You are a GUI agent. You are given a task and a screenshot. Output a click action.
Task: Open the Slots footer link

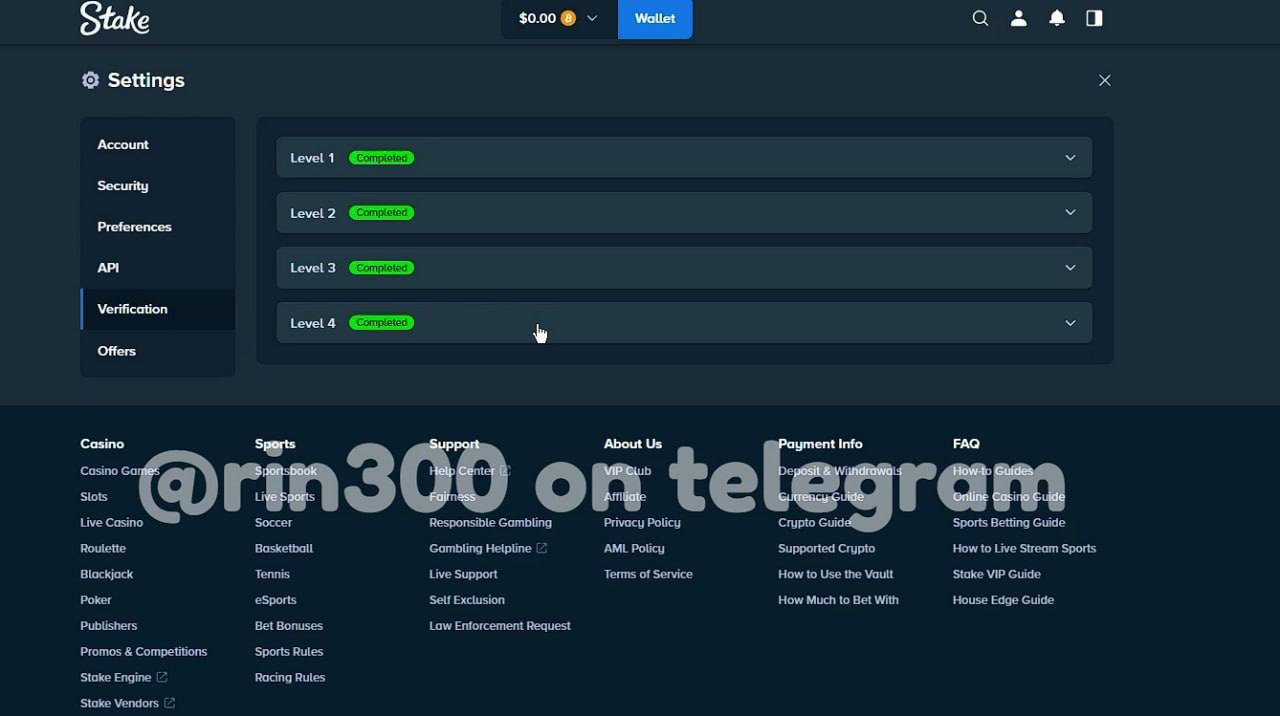click(x=94, y=497)
